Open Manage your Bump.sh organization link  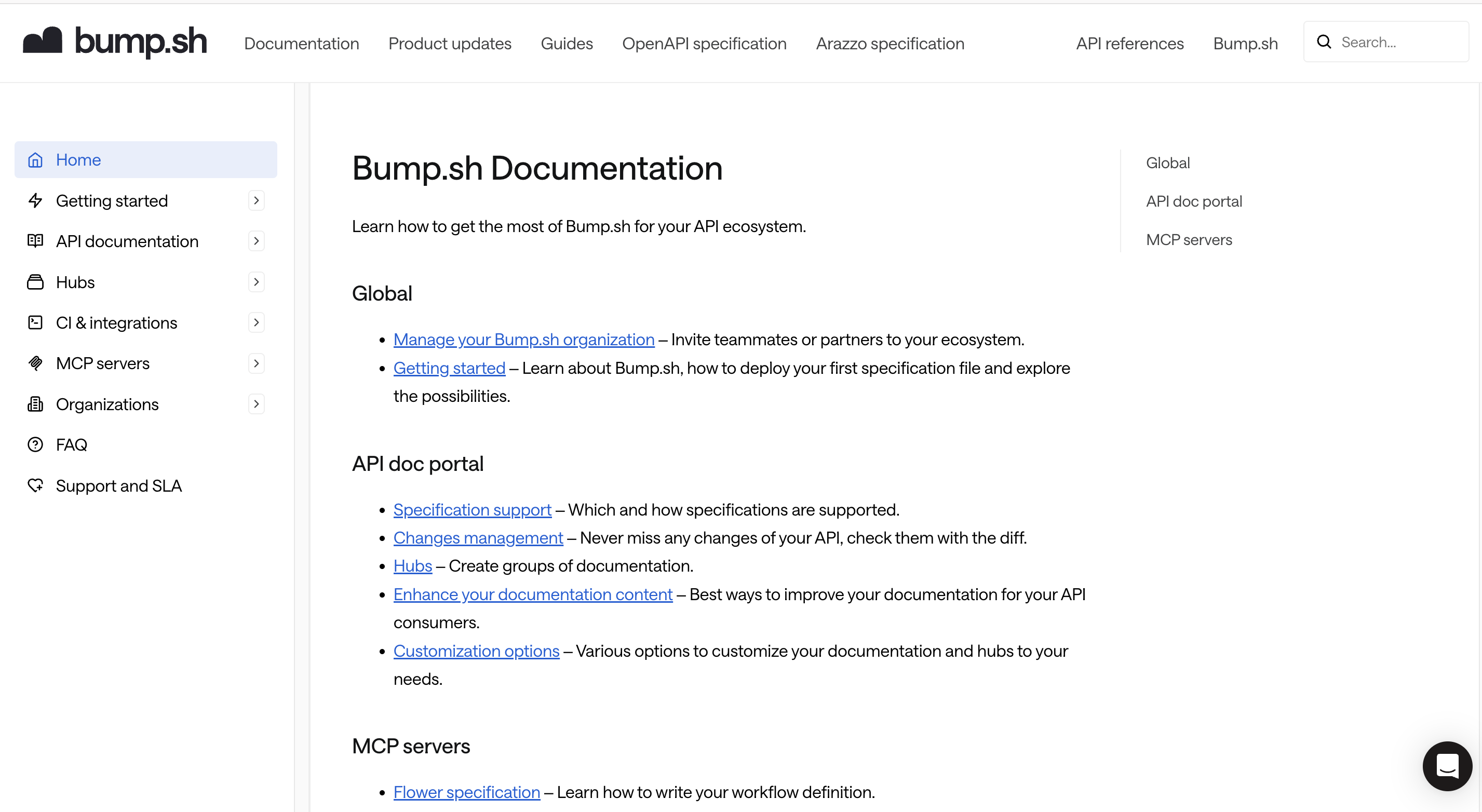tap(524, 340)
